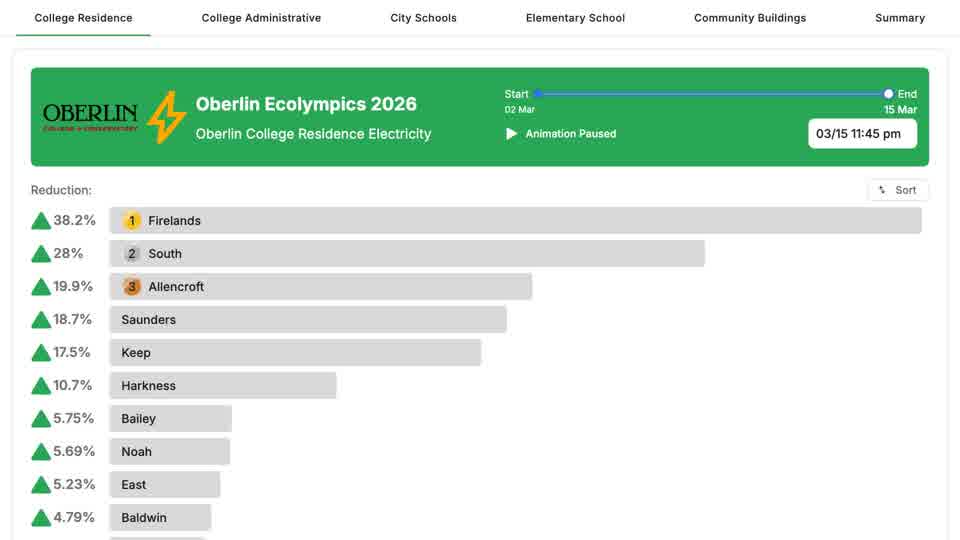
Task: Click the green triangle beside 5.69%
Action: click(41, 452)
